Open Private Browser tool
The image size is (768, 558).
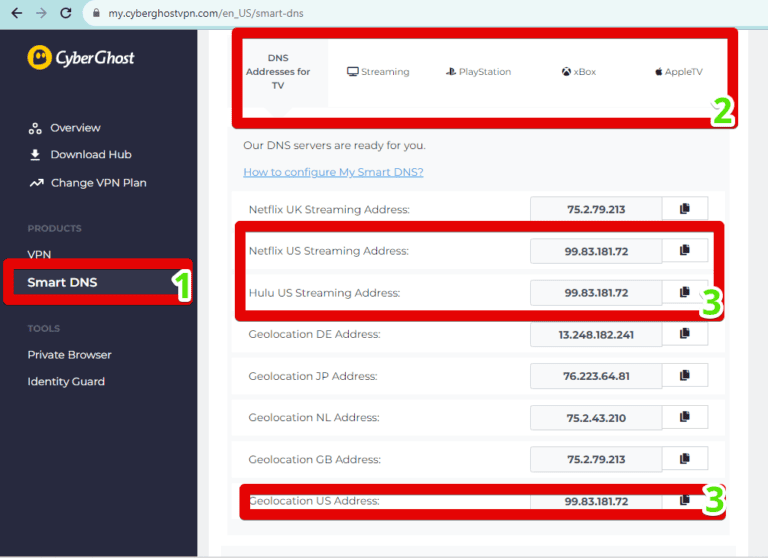click(x=69, y=355)
